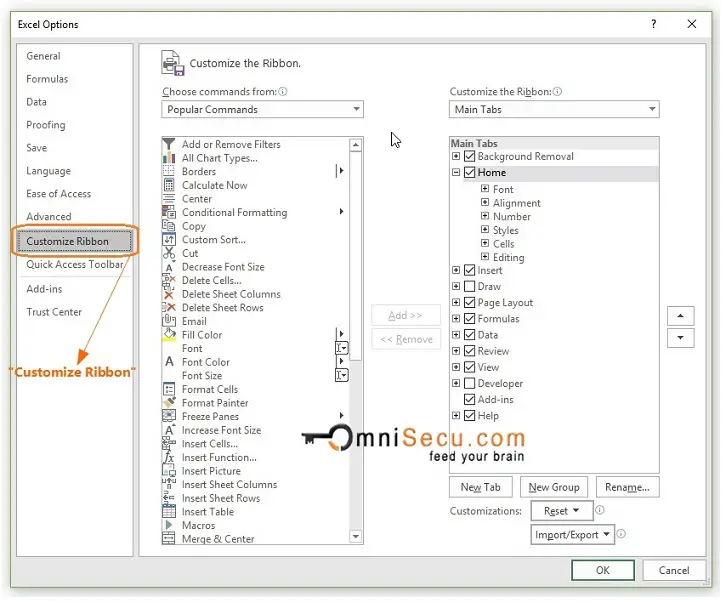722x601 pixels.
Task: Collapse the Home tab tree node
Action: [456, 173]
